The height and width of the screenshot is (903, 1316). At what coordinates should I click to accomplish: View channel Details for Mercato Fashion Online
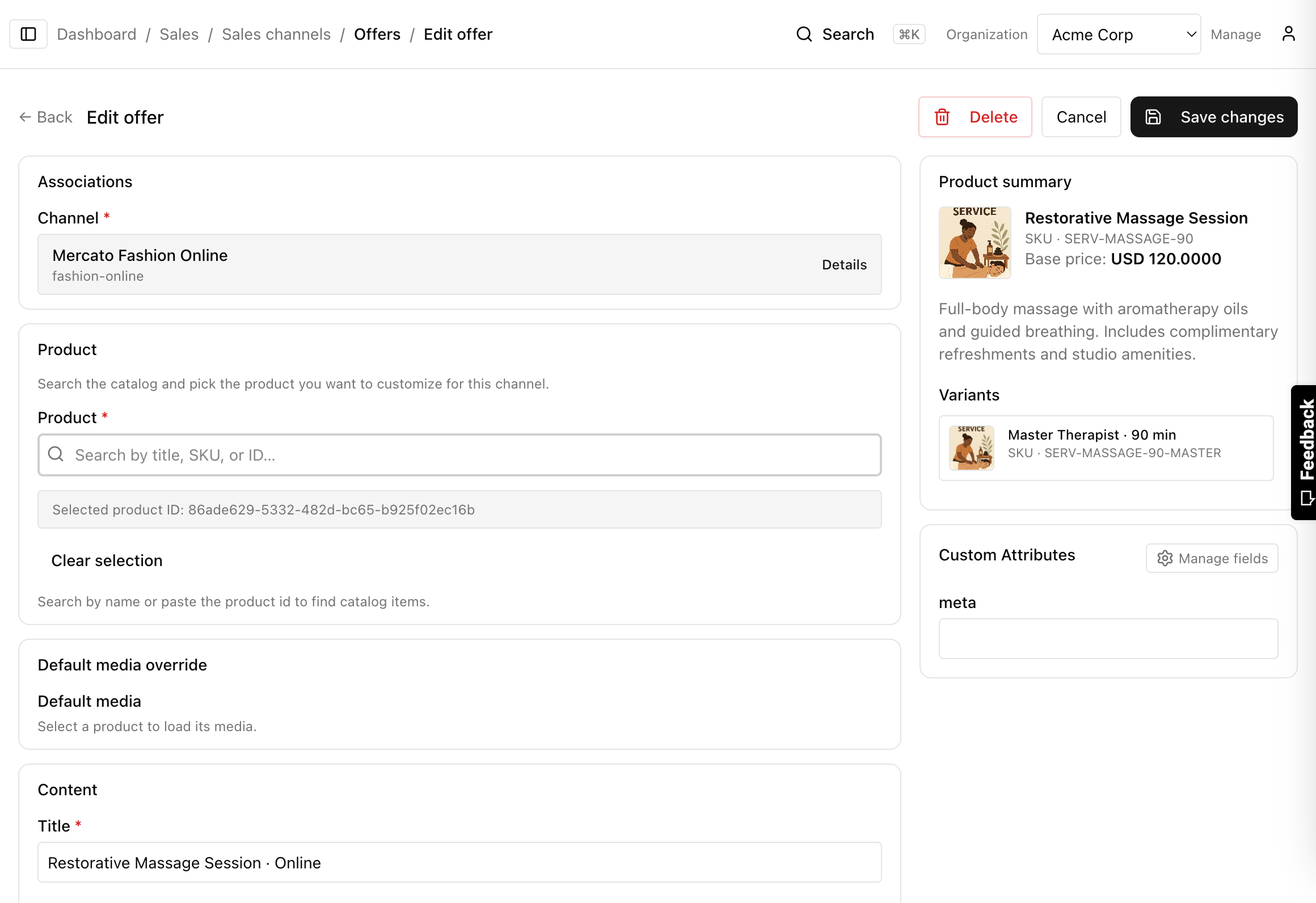843,264
